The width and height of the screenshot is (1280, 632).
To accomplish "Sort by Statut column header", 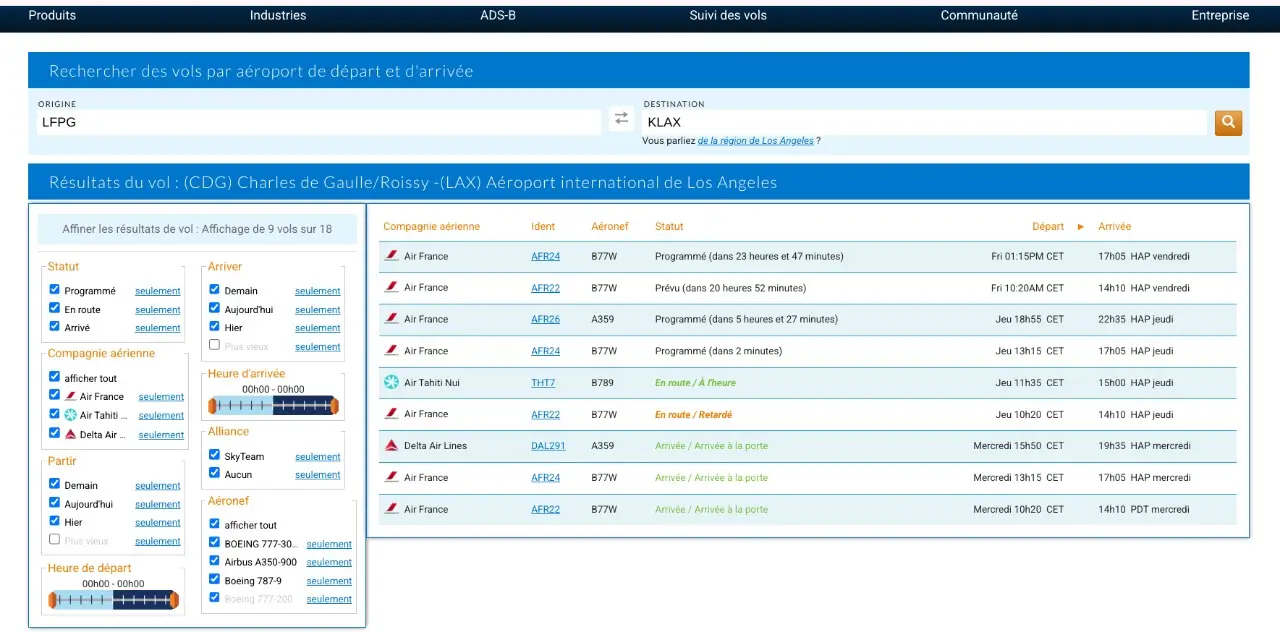I will pos(669,227).
